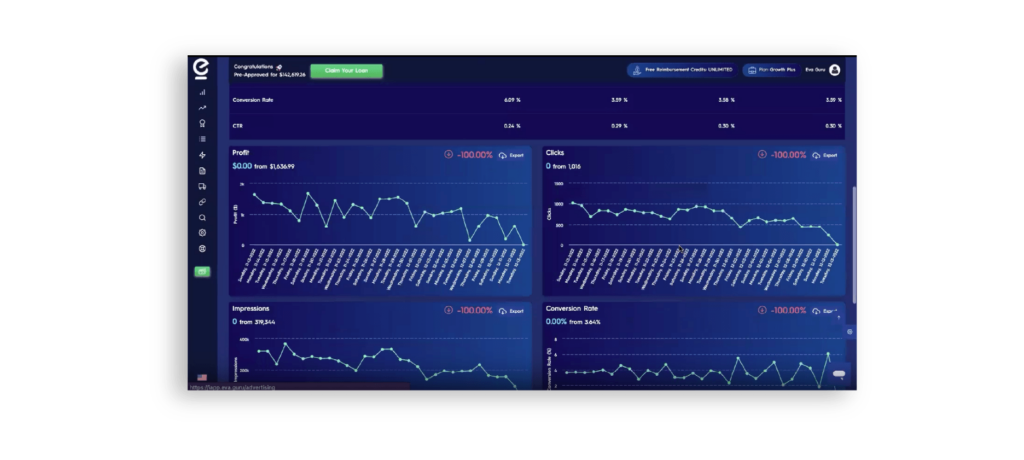Open the Plan Growth Plus badge
Viewport: 1024px width, 460px height.
coord(772,70)
